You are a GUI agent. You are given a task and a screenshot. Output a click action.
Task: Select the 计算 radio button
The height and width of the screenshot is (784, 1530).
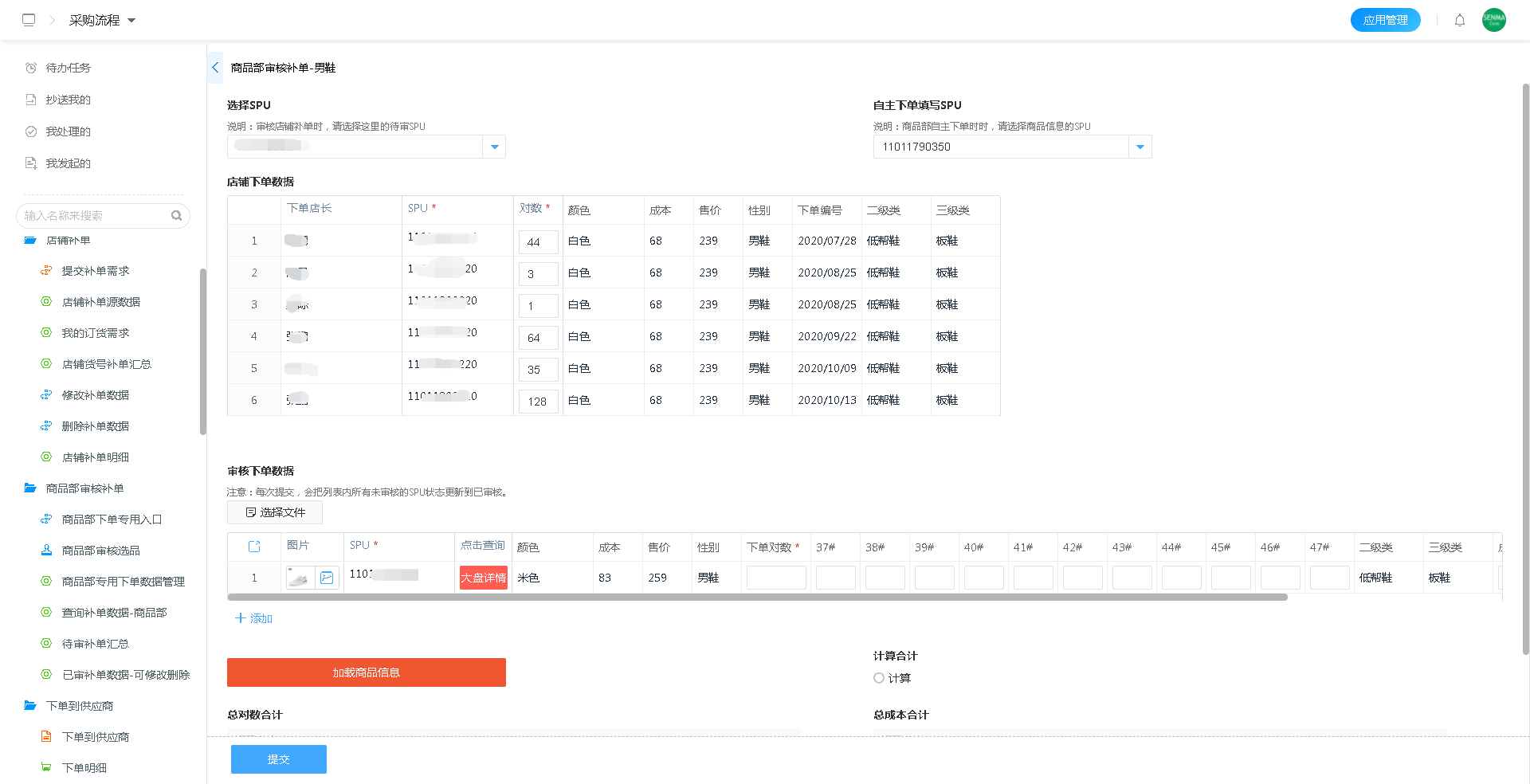point(879,678)
